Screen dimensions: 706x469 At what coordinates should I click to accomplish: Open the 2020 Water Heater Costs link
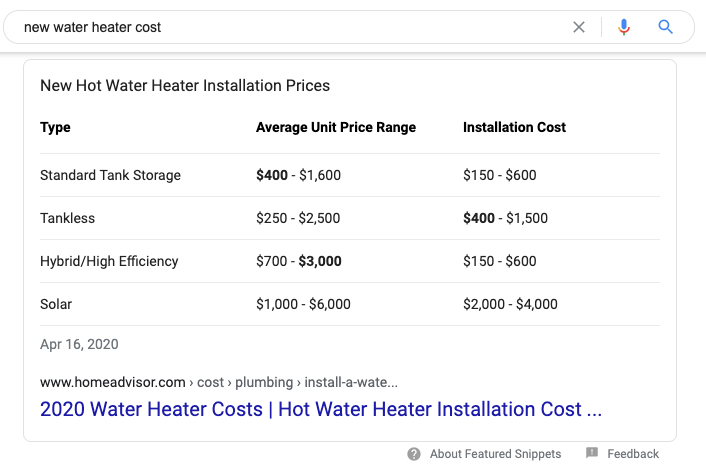coord(321,409)
